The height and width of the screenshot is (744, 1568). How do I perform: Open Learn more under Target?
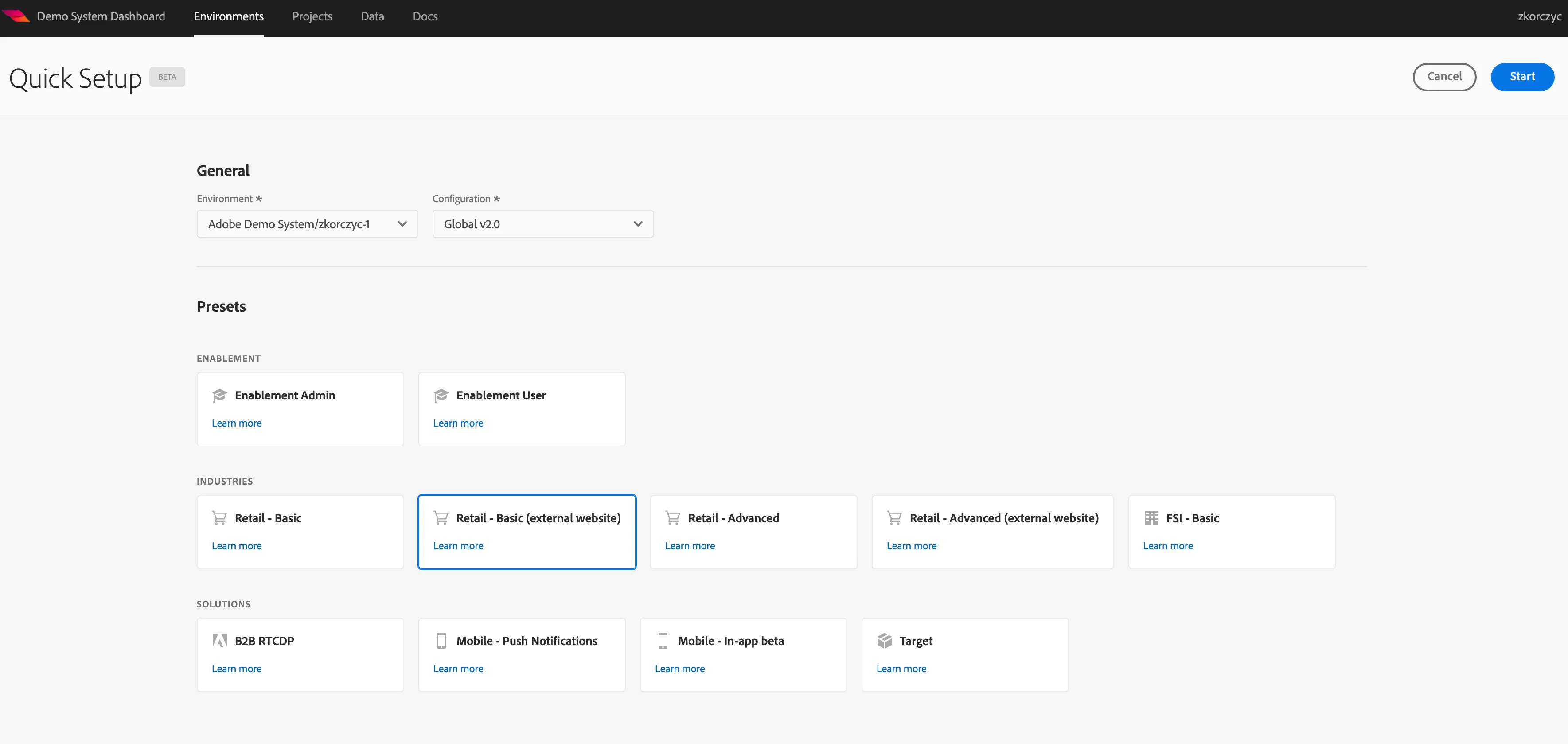901,669
